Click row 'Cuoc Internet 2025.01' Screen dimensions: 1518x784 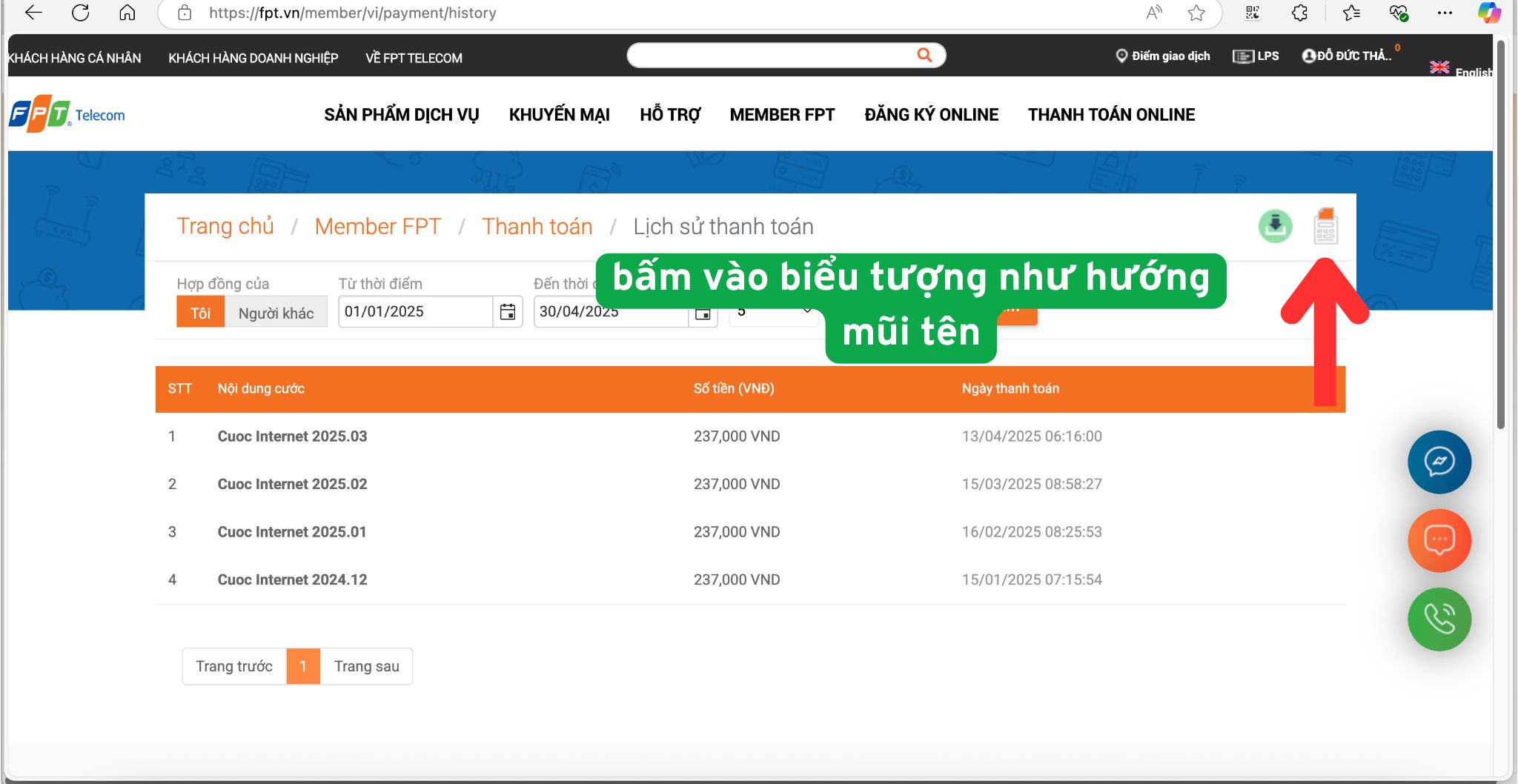(750, 532)
